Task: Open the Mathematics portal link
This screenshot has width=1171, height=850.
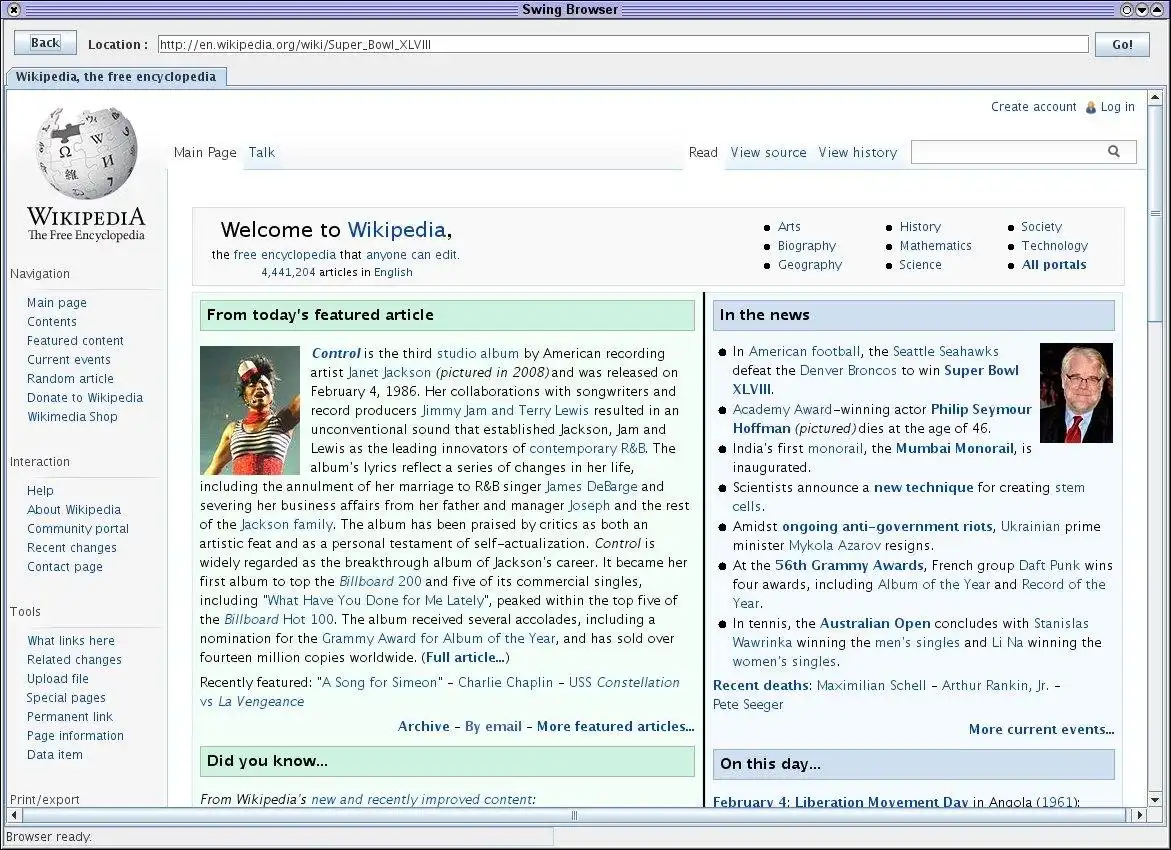Action: tap(935, 246)
